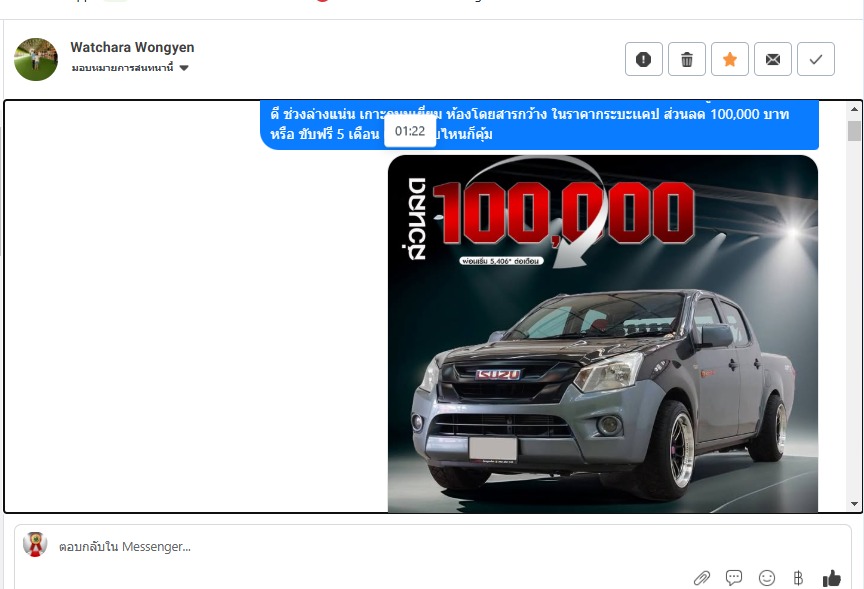Image resolution: width=864 pixels, height=589 pixels.
Task: Mark conversation done with checkmark button
Action: tap(816, 59)
